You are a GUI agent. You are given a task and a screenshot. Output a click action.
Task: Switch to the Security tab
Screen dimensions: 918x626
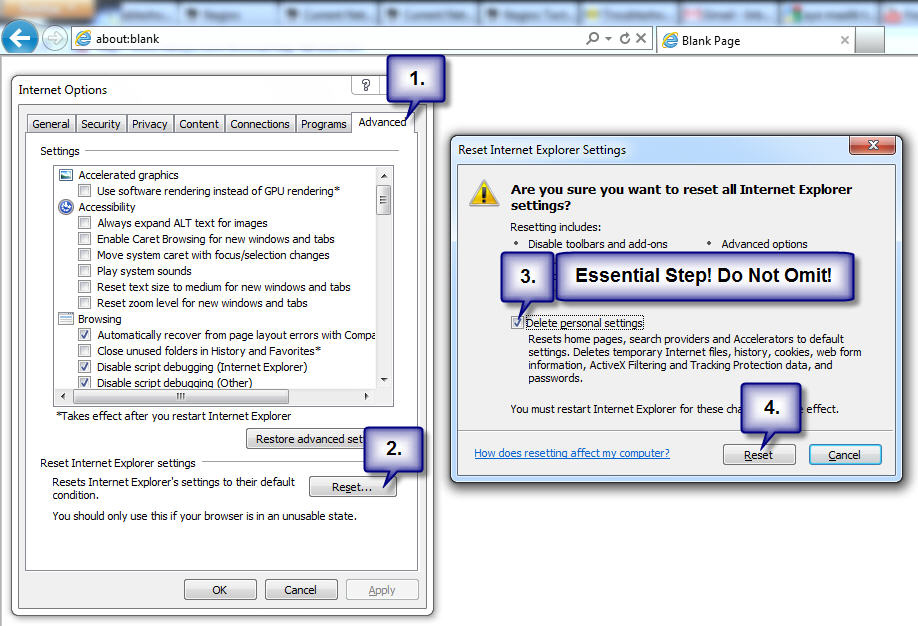[101, 124]
